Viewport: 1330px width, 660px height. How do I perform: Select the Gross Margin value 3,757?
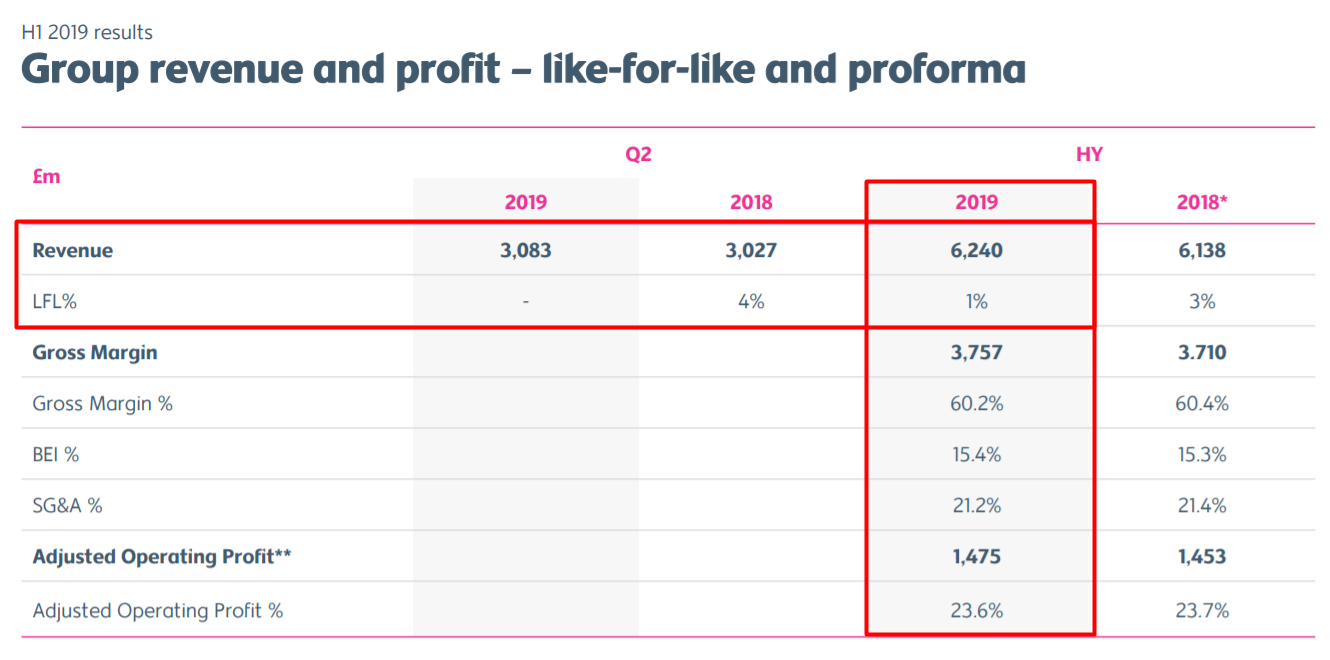click(977, 352)
